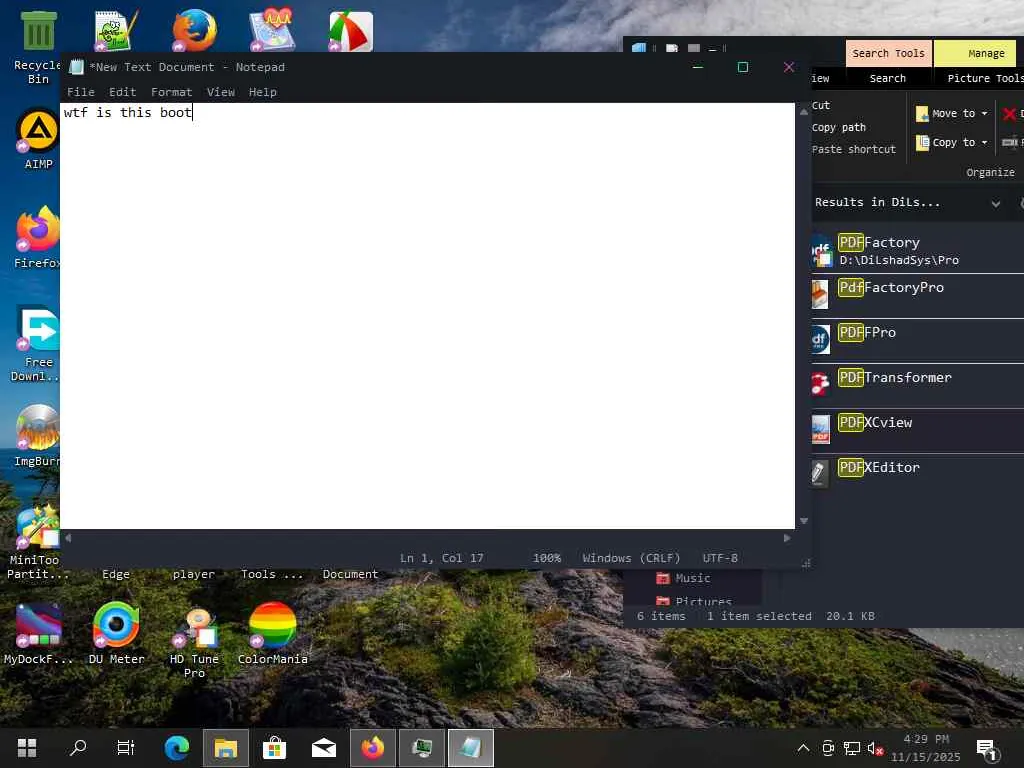The width and height of the screenshot is (1024, 768).
Task: Switch to Manage tab in Explorer
Action: (975, 54)
